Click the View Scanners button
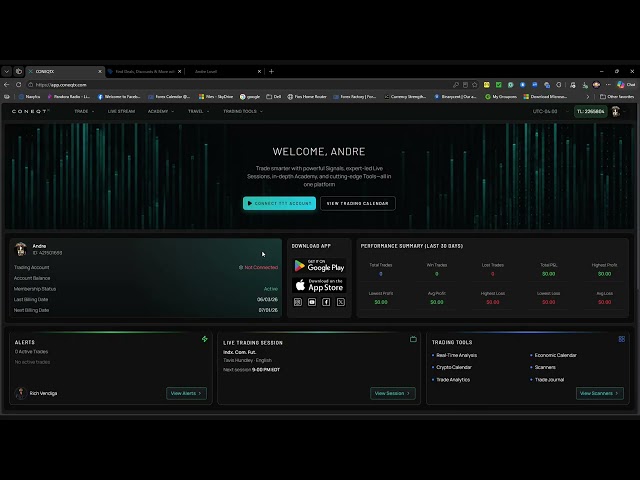The width and height of the screenshot is (640, 480). pos(600,393)
